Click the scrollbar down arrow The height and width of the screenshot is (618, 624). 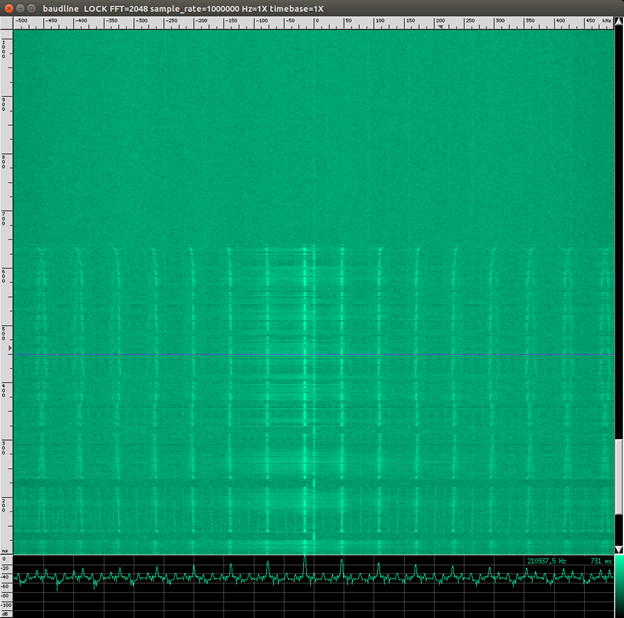click(x=619, y=549)
